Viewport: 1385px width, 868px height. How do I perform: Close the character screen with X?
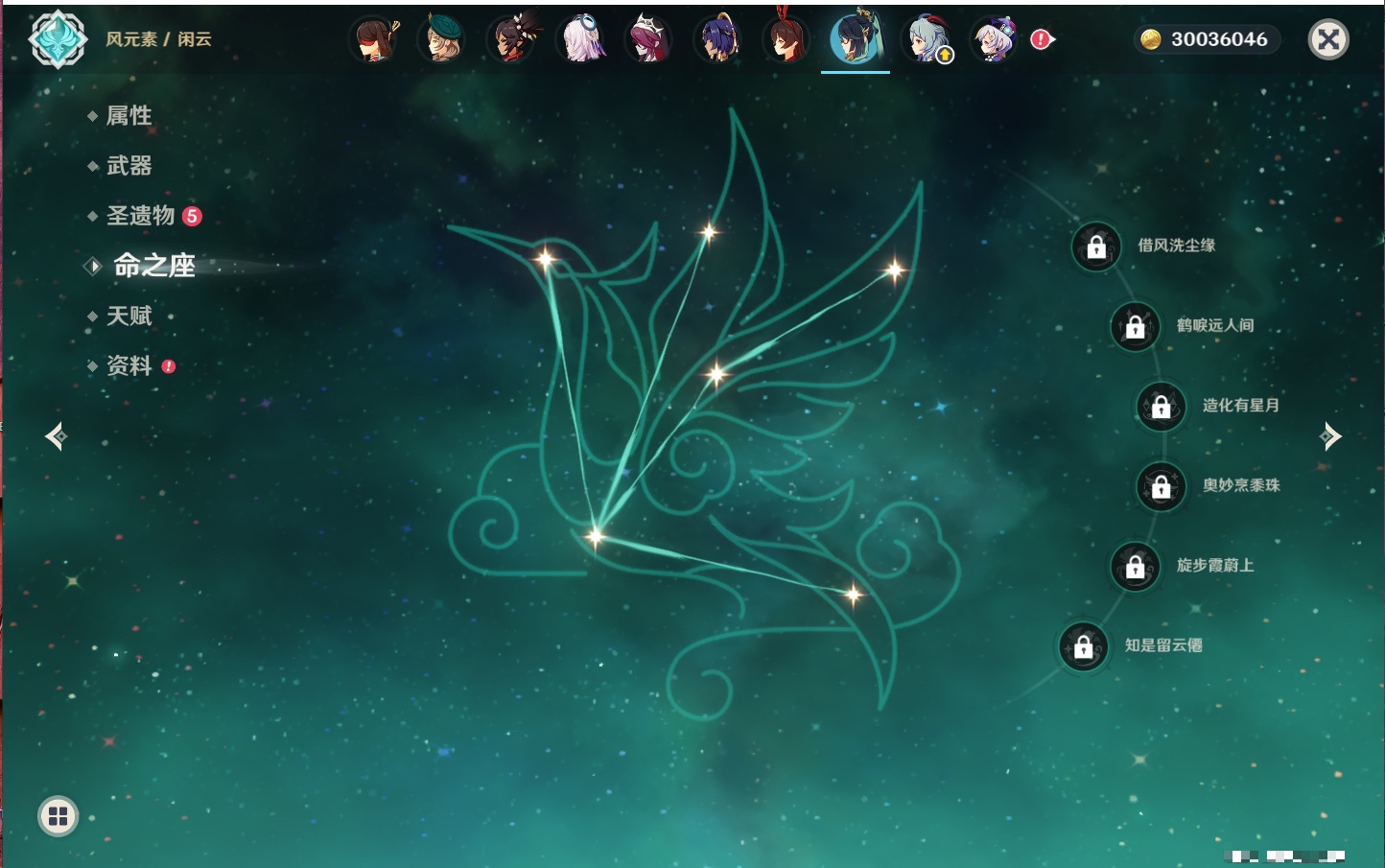coord(1328,39)
